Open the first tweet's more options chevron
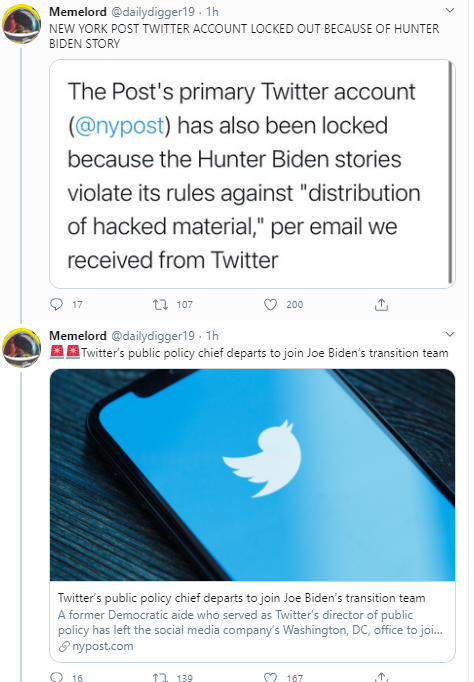The height and width of the screenshot is (682, 474). click(x=450, y=10)
